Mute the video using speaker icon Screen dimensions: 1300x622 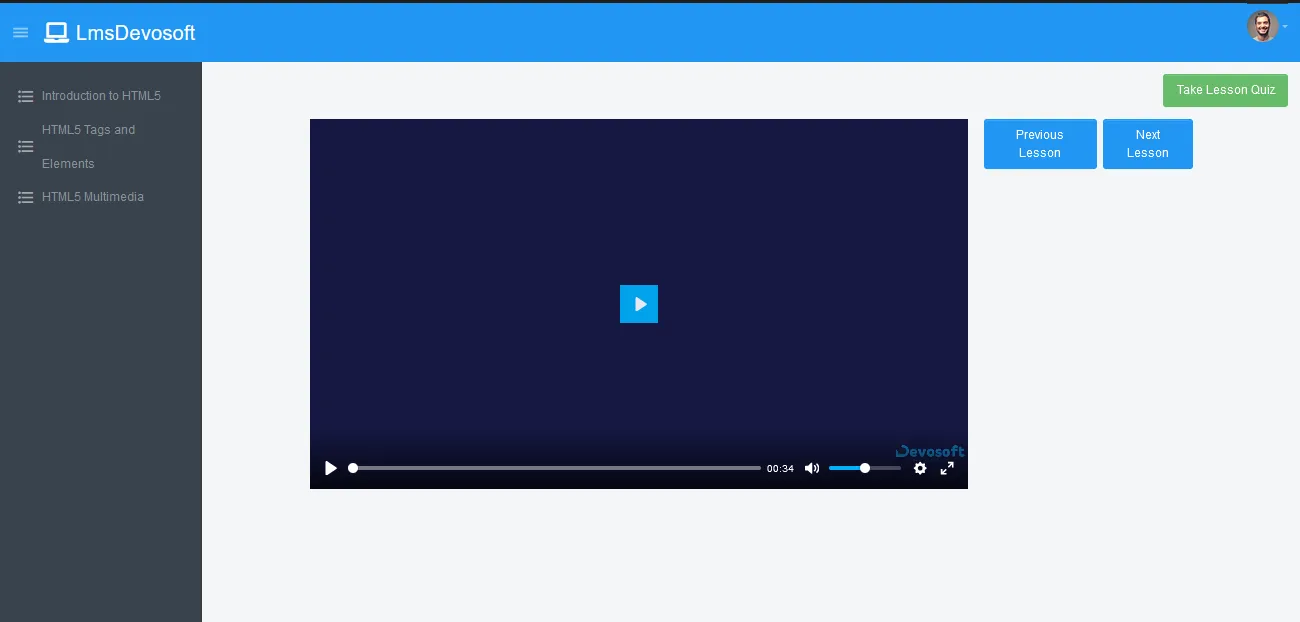(x=812, y=468)
